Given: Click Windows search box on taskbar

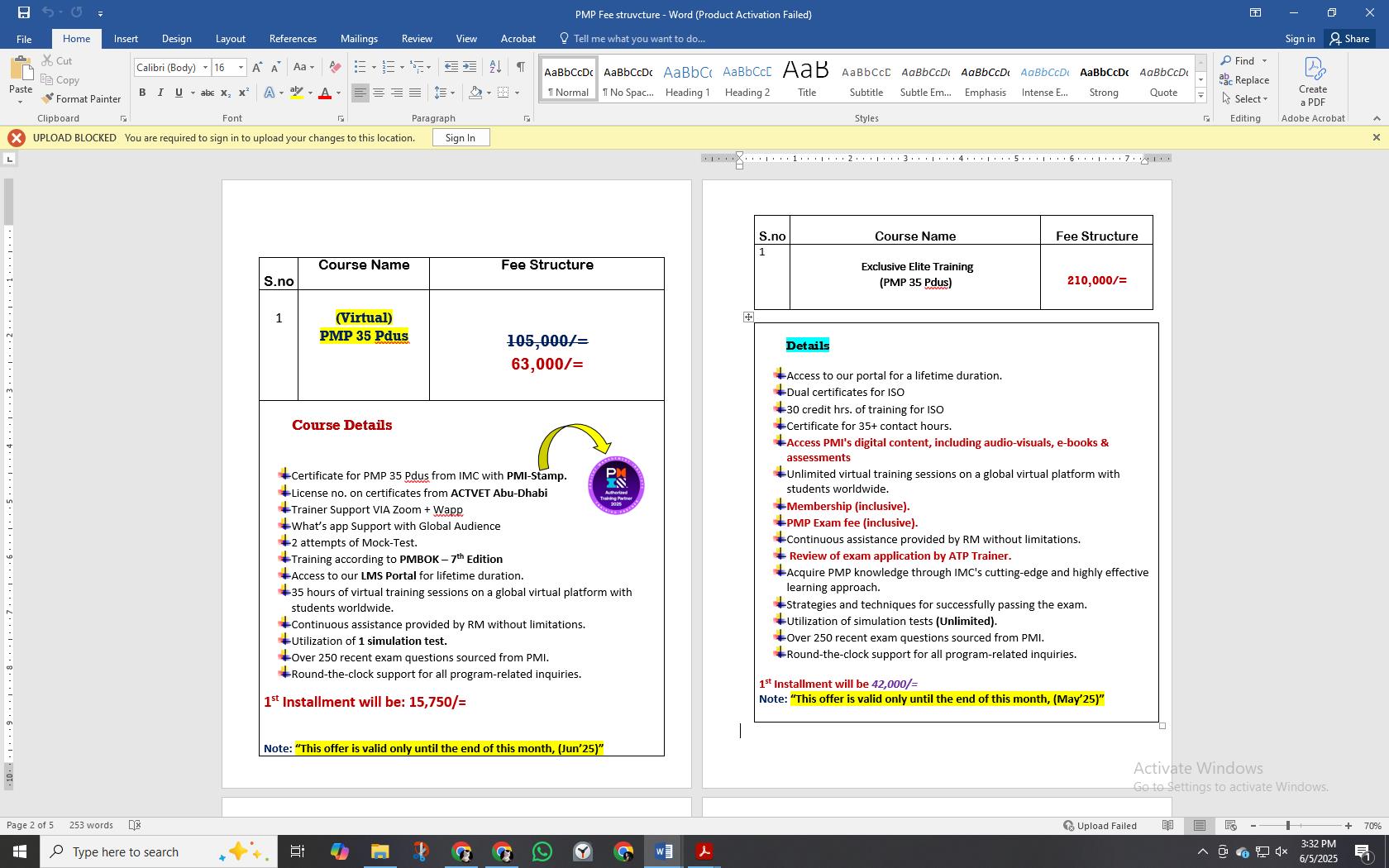Looking at the screenshot, I should (x=157, y=851).
